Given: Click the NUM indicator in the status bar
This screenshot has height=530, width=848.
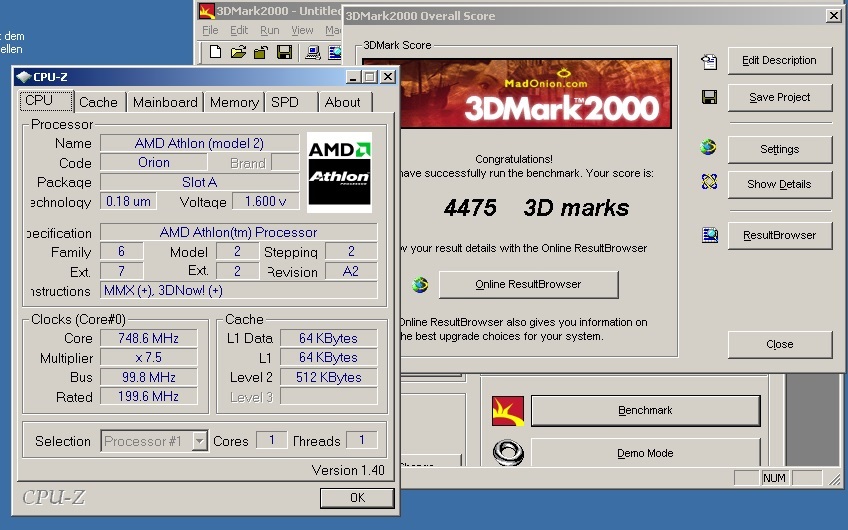Looking at the screenshot, I should tap(774, 478).
